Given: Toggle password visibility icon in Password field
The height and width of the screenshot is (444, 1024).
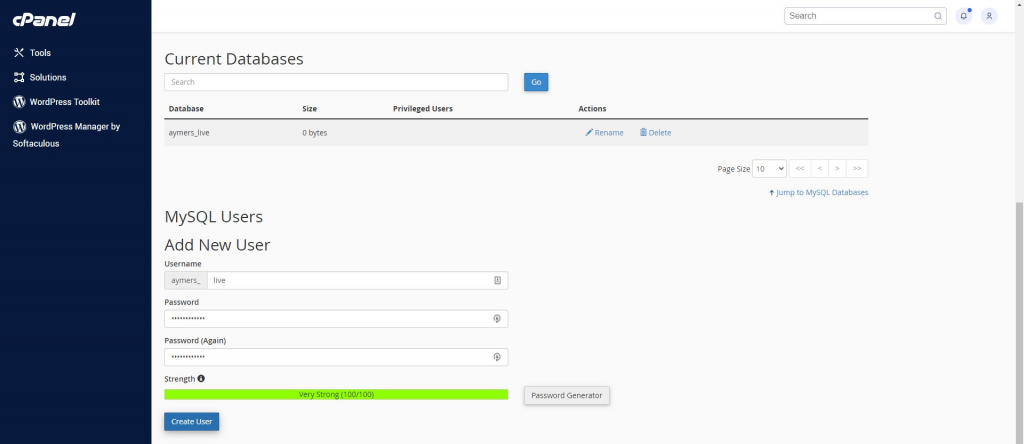Looking at the screenshot, I should tap(496, 319).
